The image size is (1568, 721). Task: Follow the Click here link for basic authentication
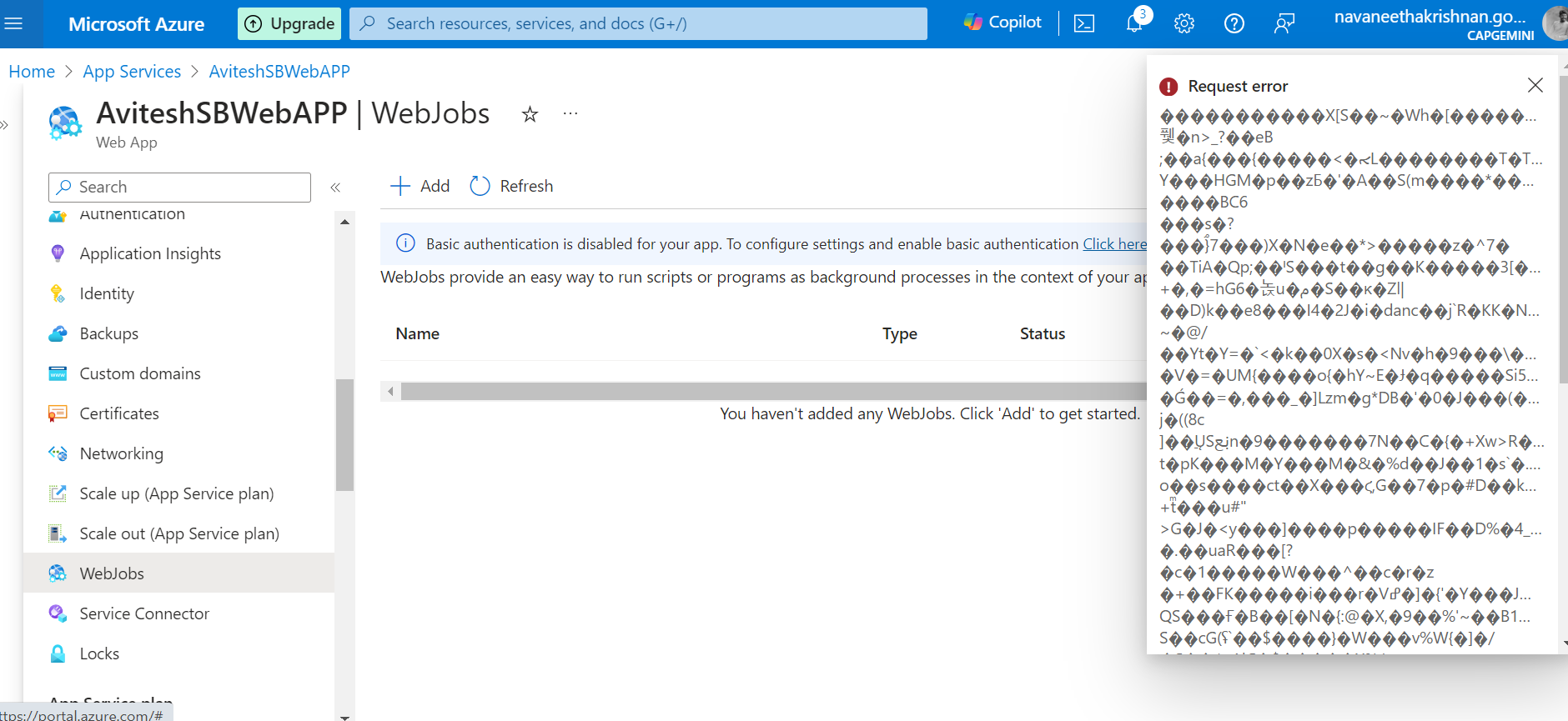click(x=1114, y=244)
